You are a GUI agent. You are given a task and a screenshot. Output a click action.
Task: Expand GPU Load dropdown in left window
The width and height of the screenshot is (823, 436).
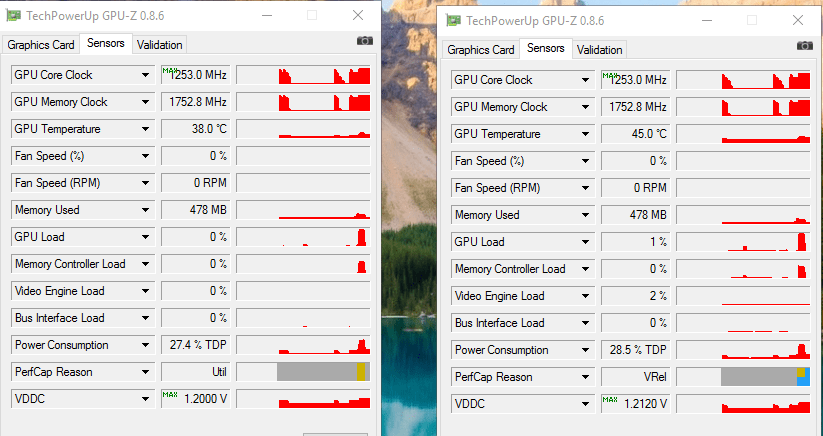(x=145, y=237)
